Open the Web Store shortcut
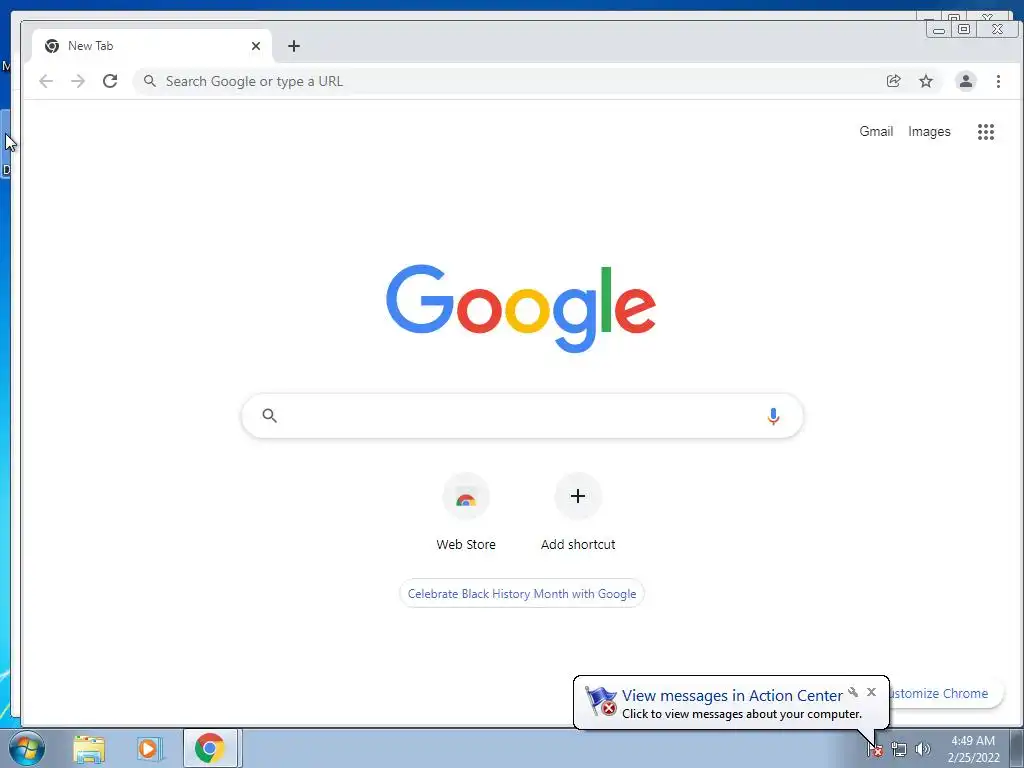 click(466, 513)
